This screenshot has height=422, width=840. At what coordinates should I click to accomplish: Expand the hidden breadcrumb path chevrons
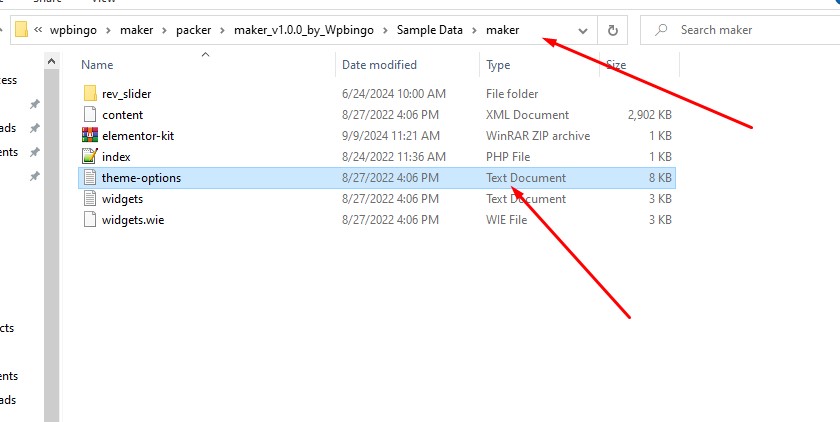click(x=37, y=30)
